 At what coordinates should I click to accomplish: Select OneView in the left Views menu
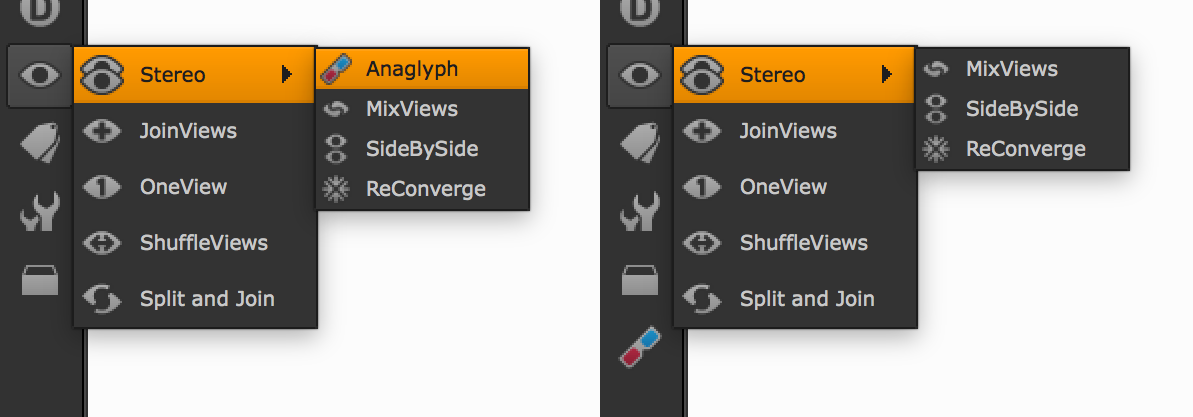click(x=183, y=187)
